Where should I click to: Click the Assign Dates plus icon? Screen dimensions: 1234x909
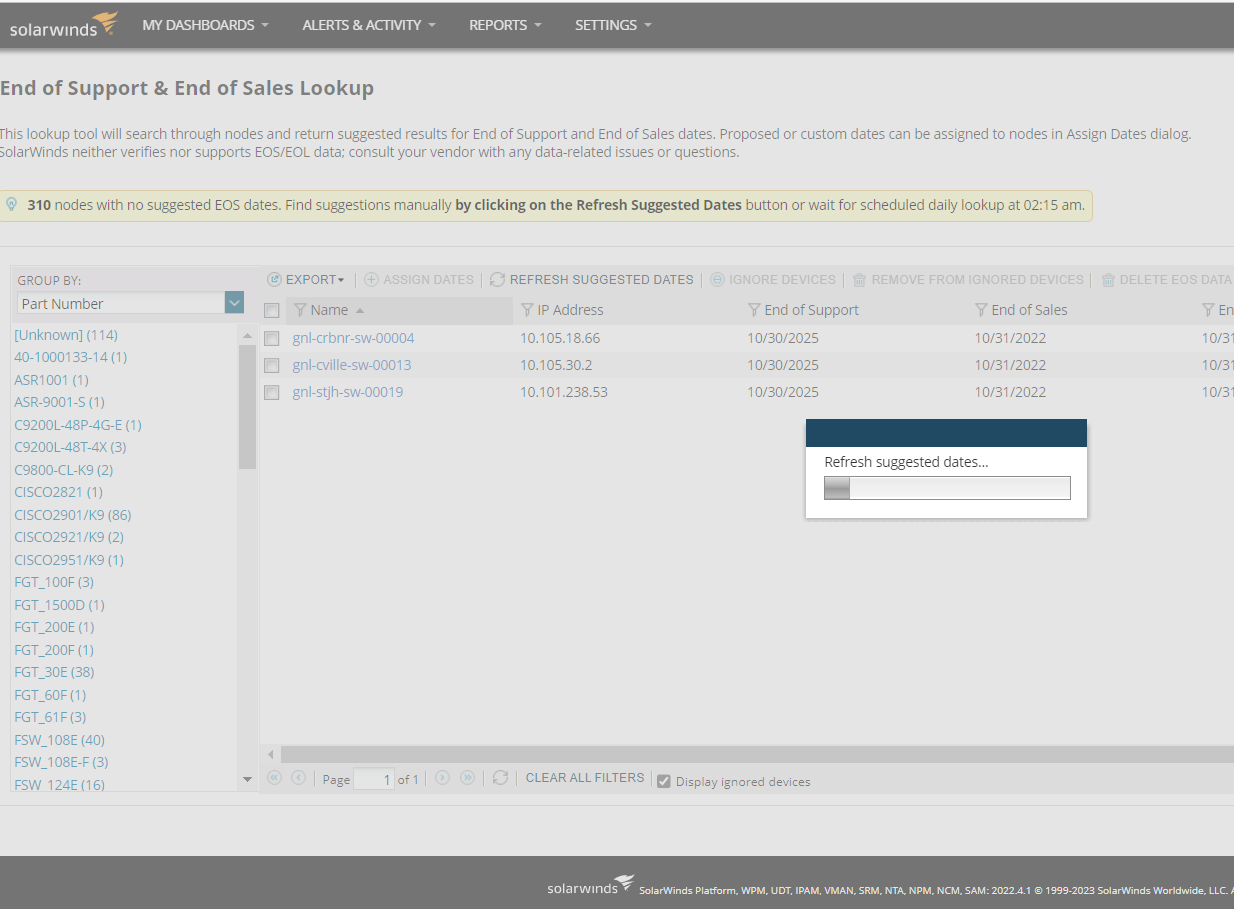coord(371,280)
